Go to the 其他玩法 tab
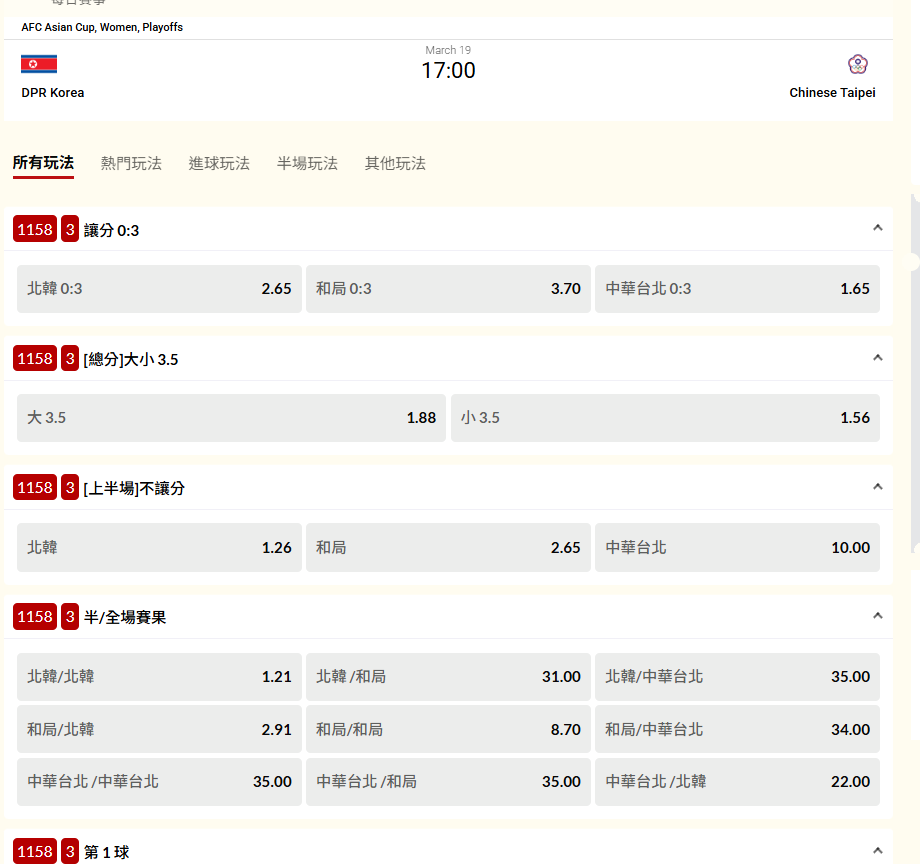This screenshot has height=864, width=920. tap(395, 163)
